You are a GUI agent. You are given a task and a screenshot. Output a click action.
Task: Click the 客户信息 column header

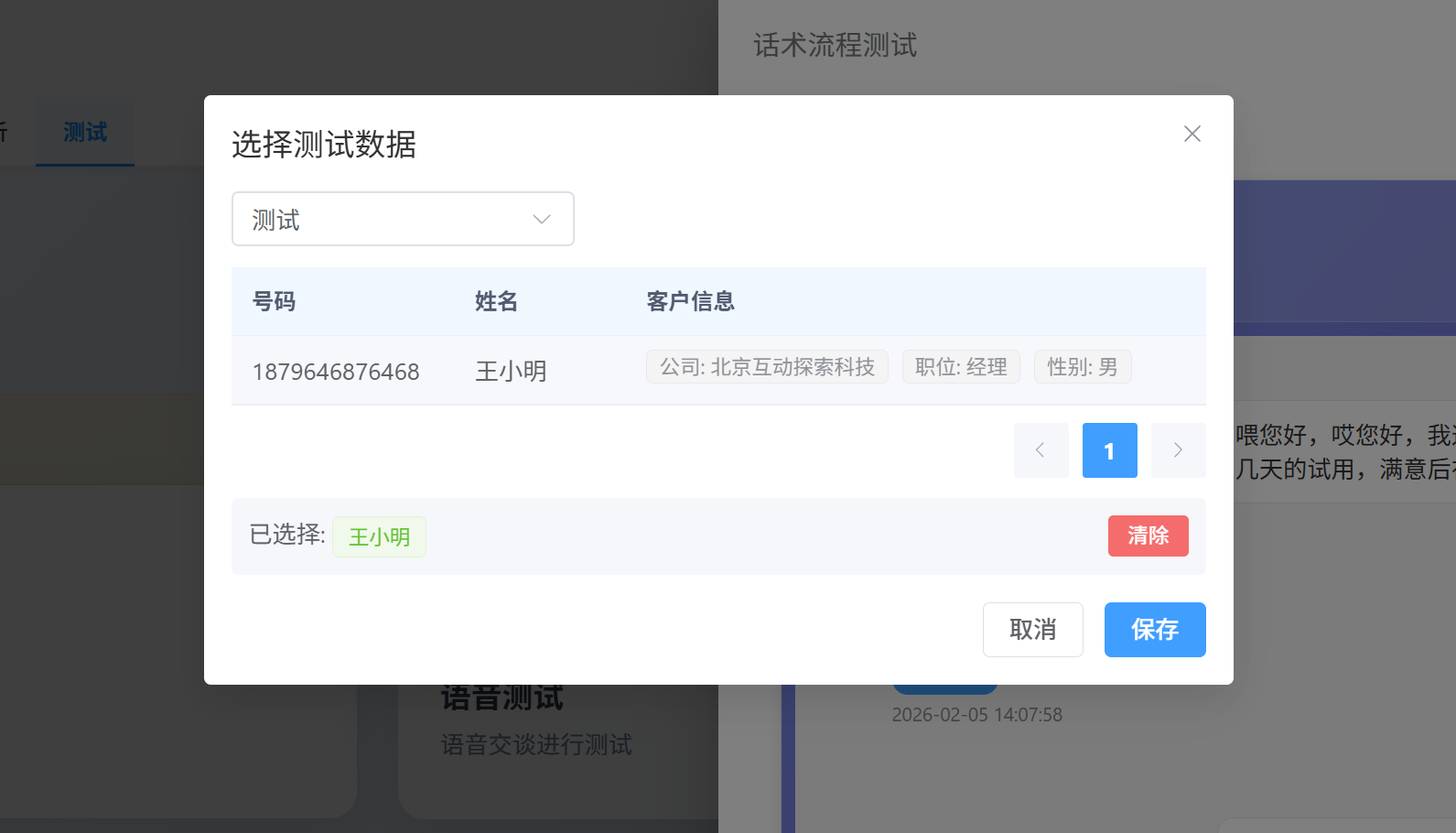pyautogui.click(x=690, y=301)
